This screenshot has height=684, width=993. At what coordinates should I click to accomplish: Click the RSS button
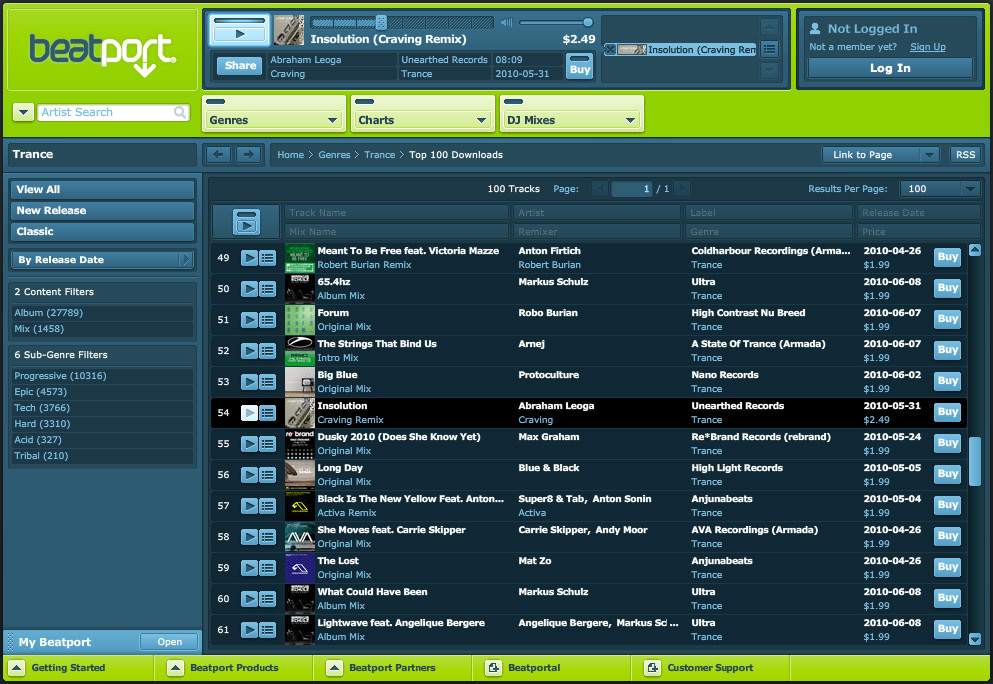point(965,155)
